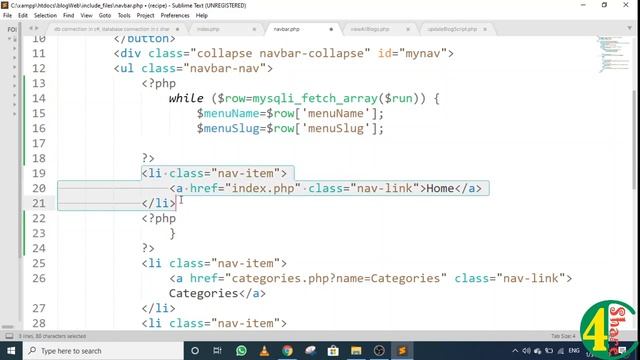The height and width of the screenshot is (360, 640).
Task: Click "categories.php?name=Categories" on line 26
Action: click(x=336, y=278)
